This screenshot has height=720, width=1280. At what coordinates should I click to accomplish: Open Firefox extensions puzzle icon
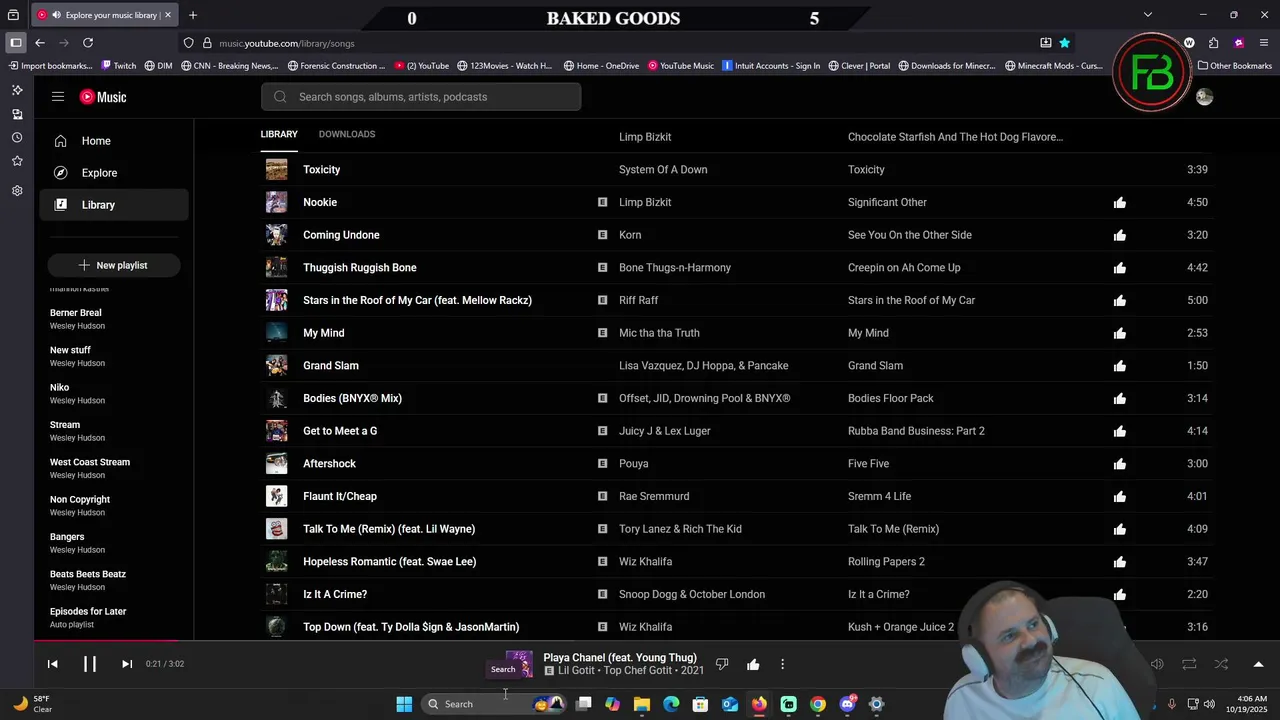click(1213, 43)
